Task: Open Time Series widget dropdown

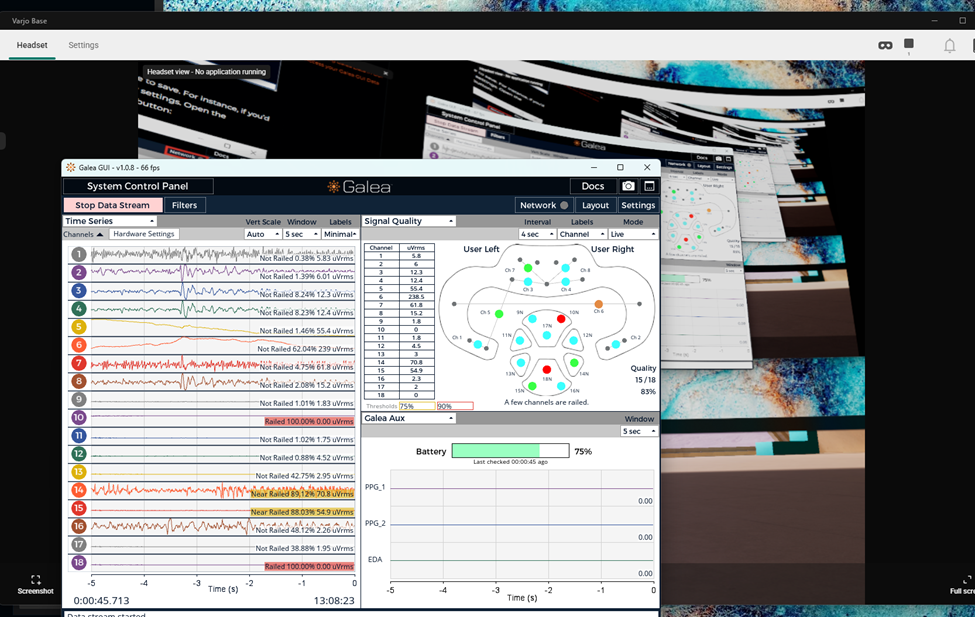Action: coord(109,221)
